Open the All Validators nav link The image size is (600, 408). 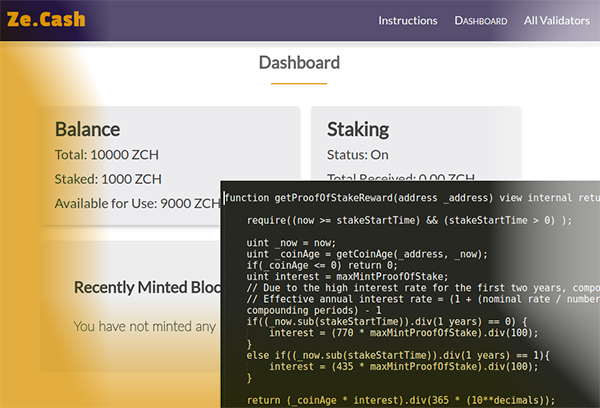557,20
